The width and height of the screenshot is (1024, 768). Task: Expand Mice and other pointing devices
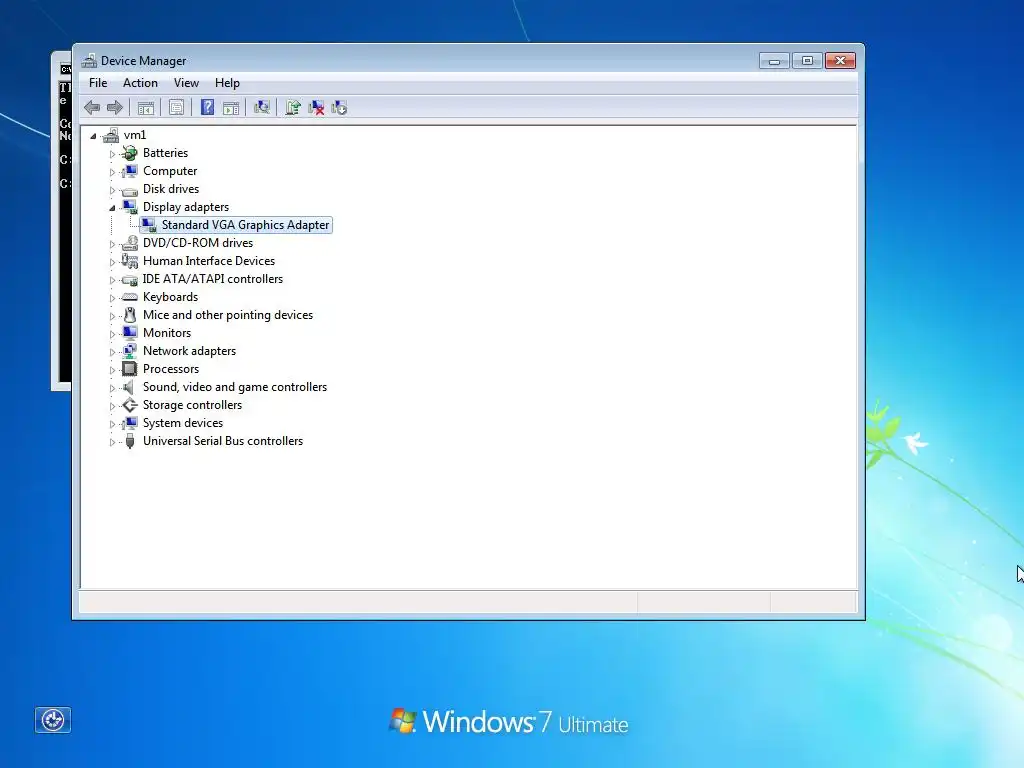coord(112,316)
